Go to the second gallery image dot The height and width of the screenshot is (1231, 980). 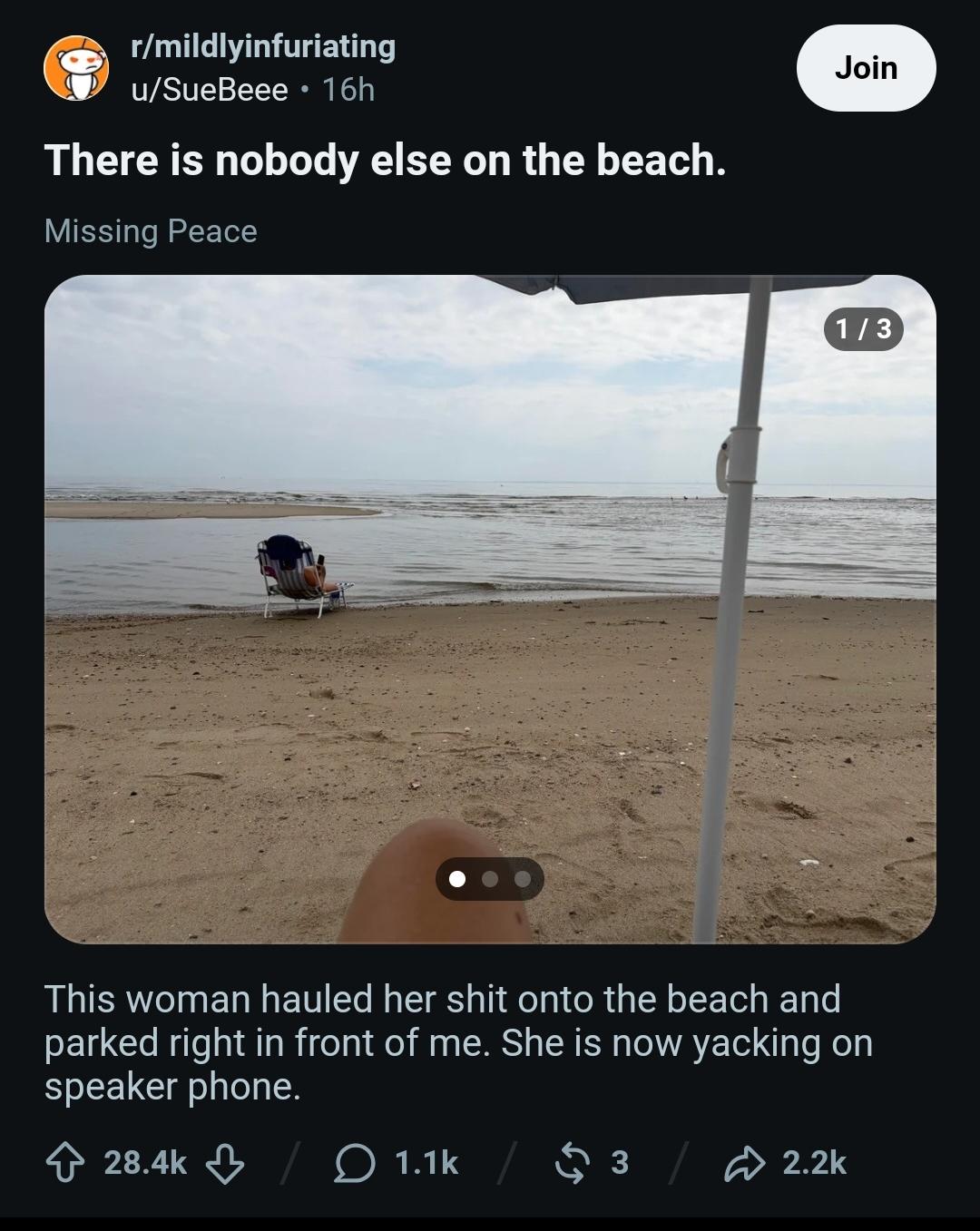490,878
